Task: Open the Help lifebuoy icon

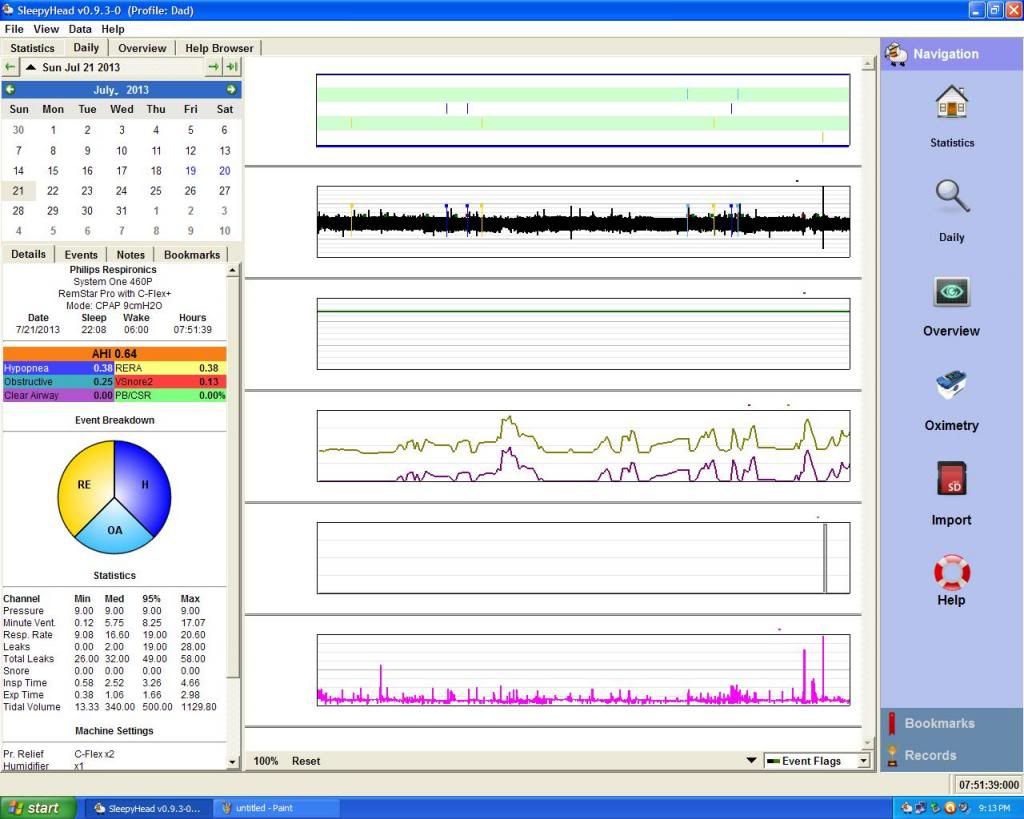Action: coord(952,572)
